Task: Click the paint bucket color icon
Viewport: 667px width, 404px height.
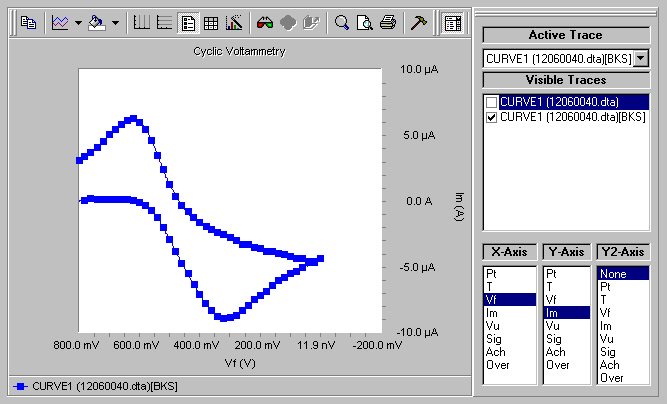Action: pyautogui.click(x=97, y=23)
